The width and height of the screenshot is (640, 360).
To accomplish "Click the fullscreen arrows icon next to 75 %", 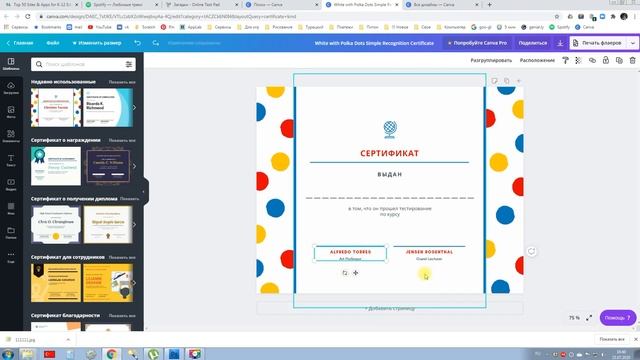I will [x=589, y=318].
